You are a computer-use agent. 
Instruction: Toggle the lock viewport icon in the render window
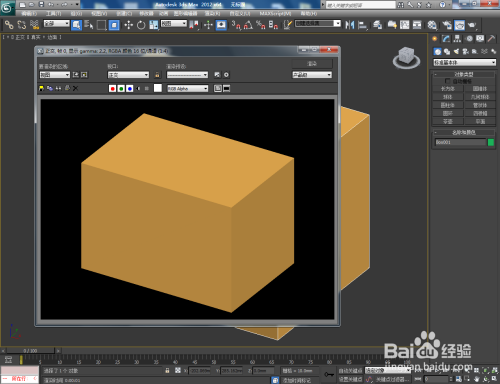[157, 75]
